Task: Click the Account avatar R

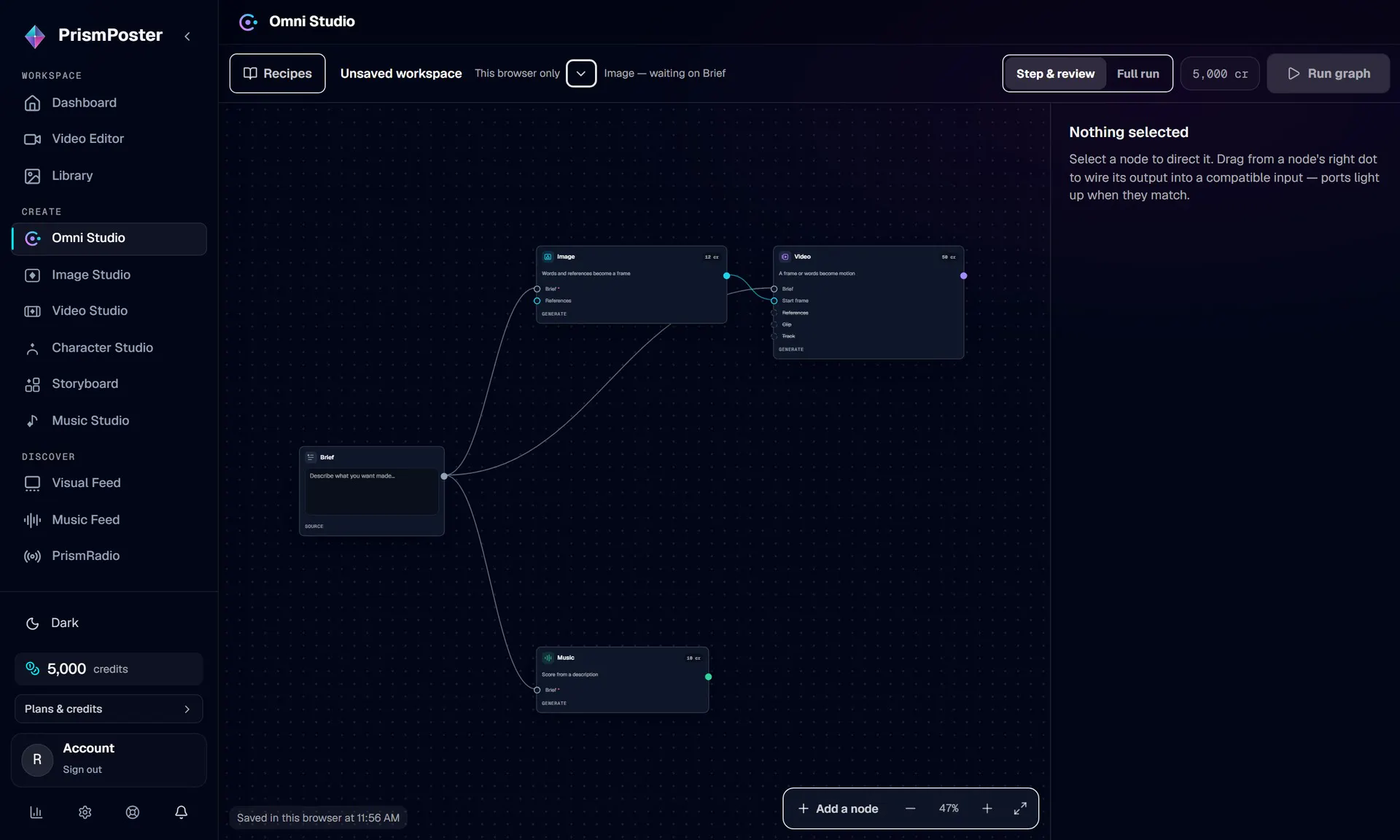Action: click(37, 760)
